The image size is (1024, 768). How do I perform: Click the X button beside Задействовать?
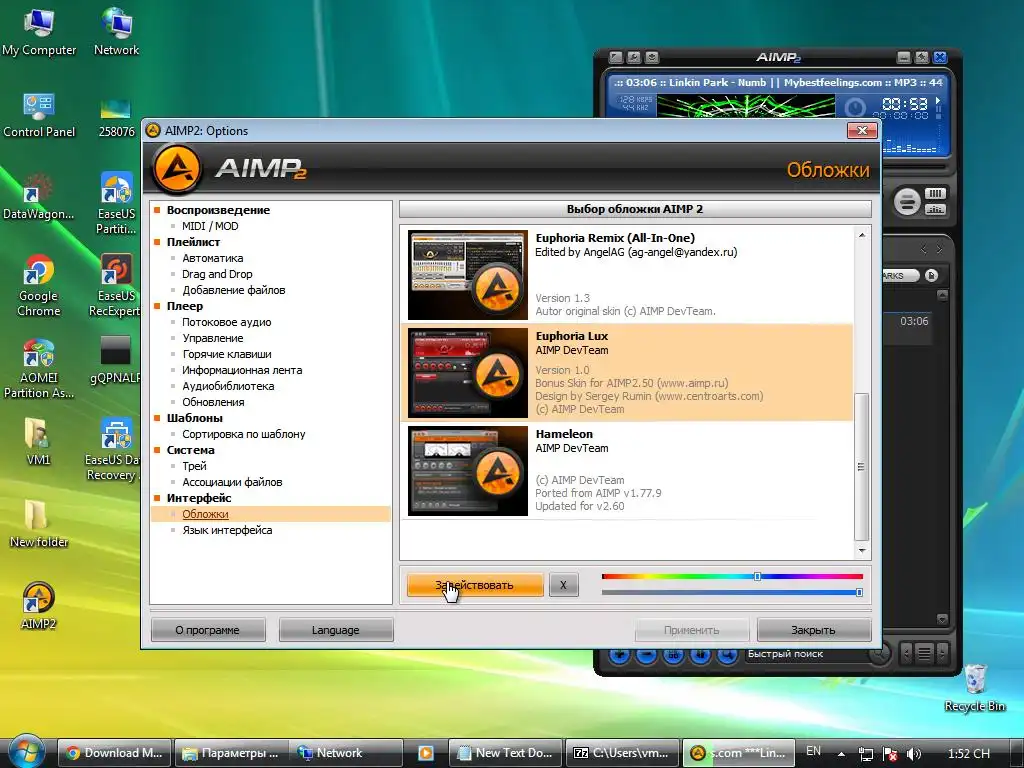(563, 585)
